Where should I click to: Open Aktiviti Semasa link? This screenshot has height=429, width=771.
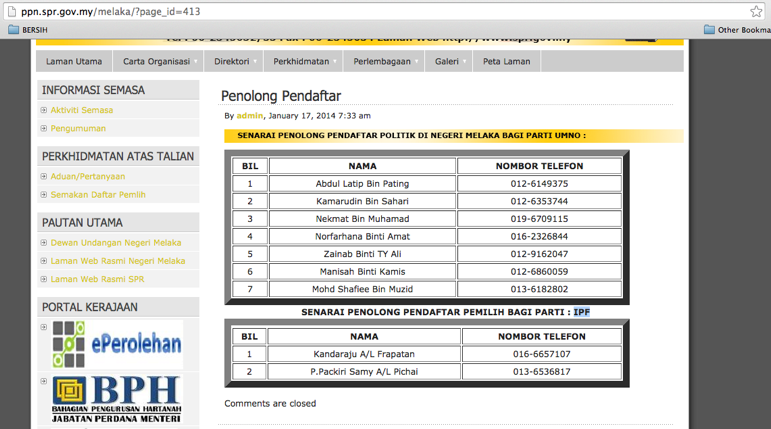82,110
